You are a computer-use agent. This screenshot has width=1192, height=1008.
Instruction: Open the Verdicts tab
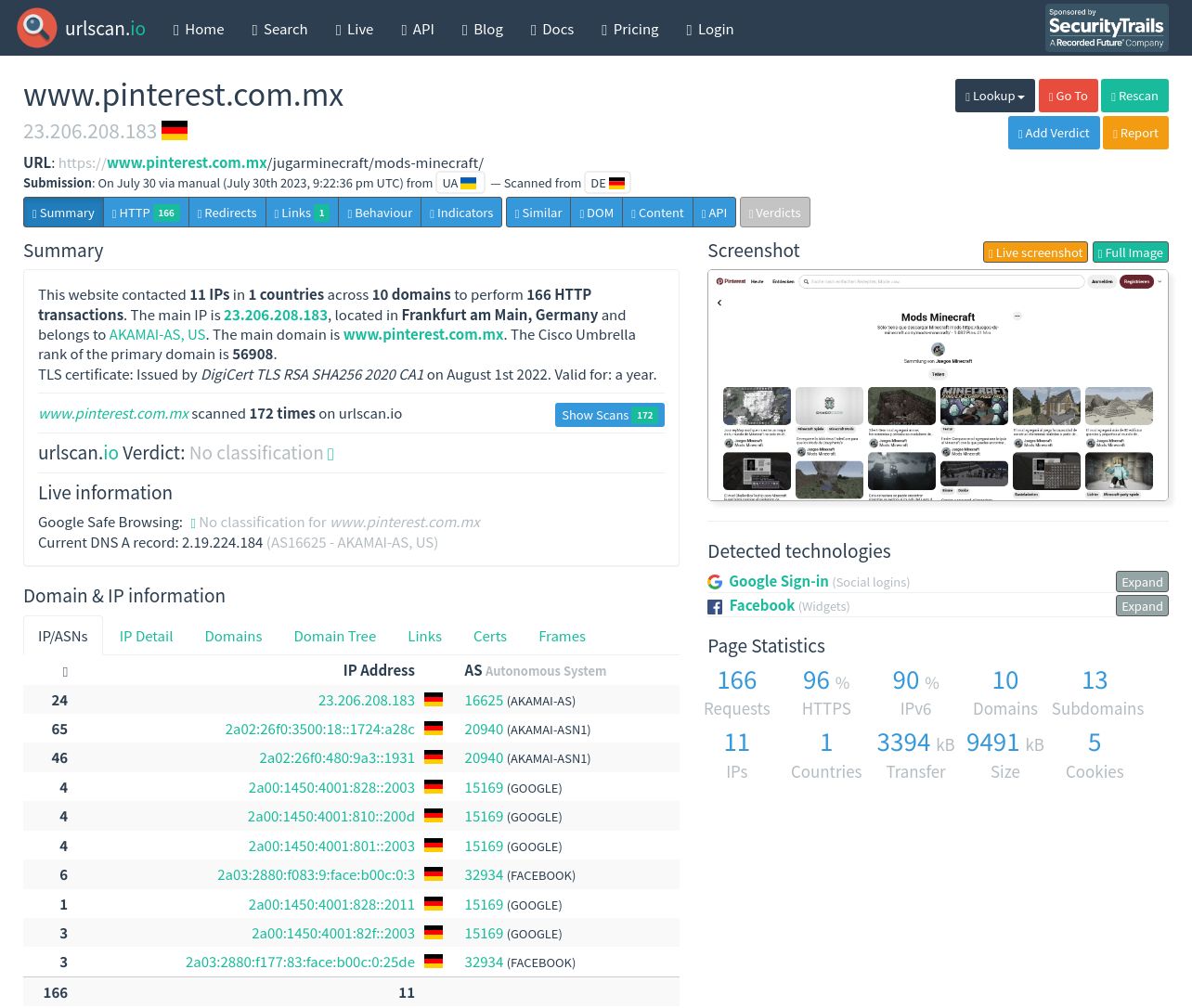click(775, 213)
